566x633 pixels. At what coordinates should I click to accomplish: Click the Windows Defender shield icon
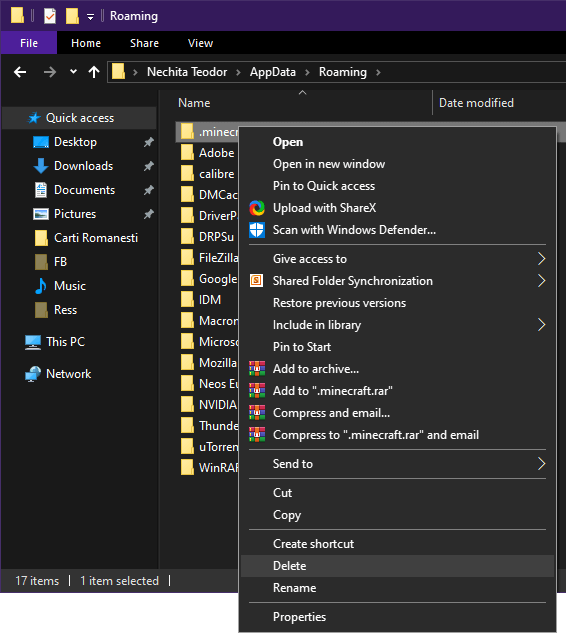[257, 230]
